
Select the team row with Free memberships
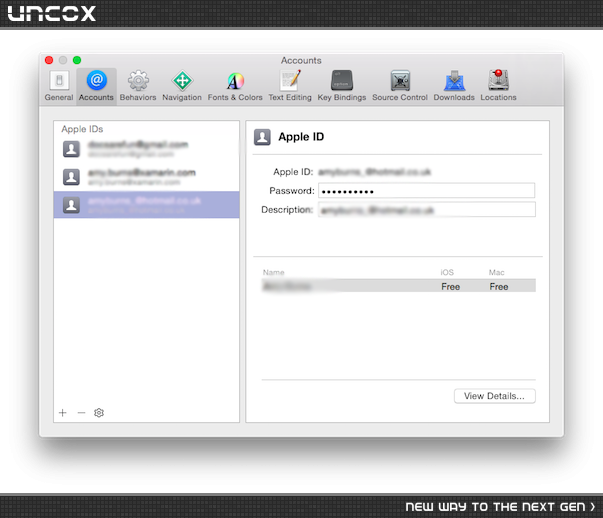pos(398,286)
